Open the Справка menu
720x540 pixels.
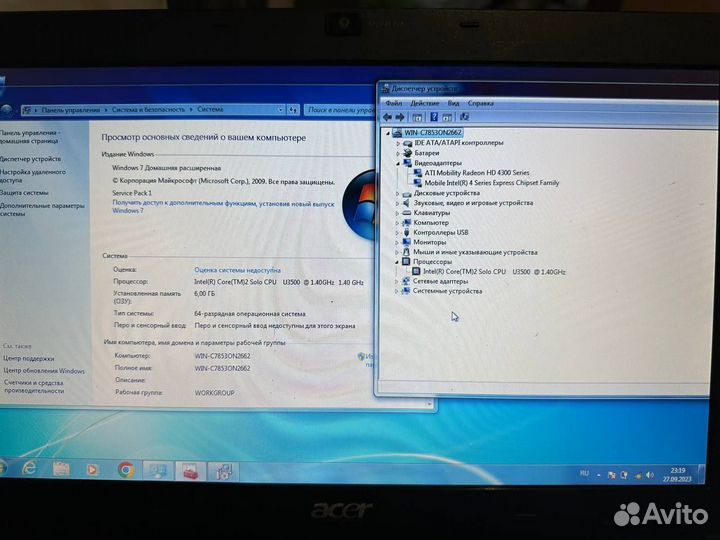(x=480, y=103)
